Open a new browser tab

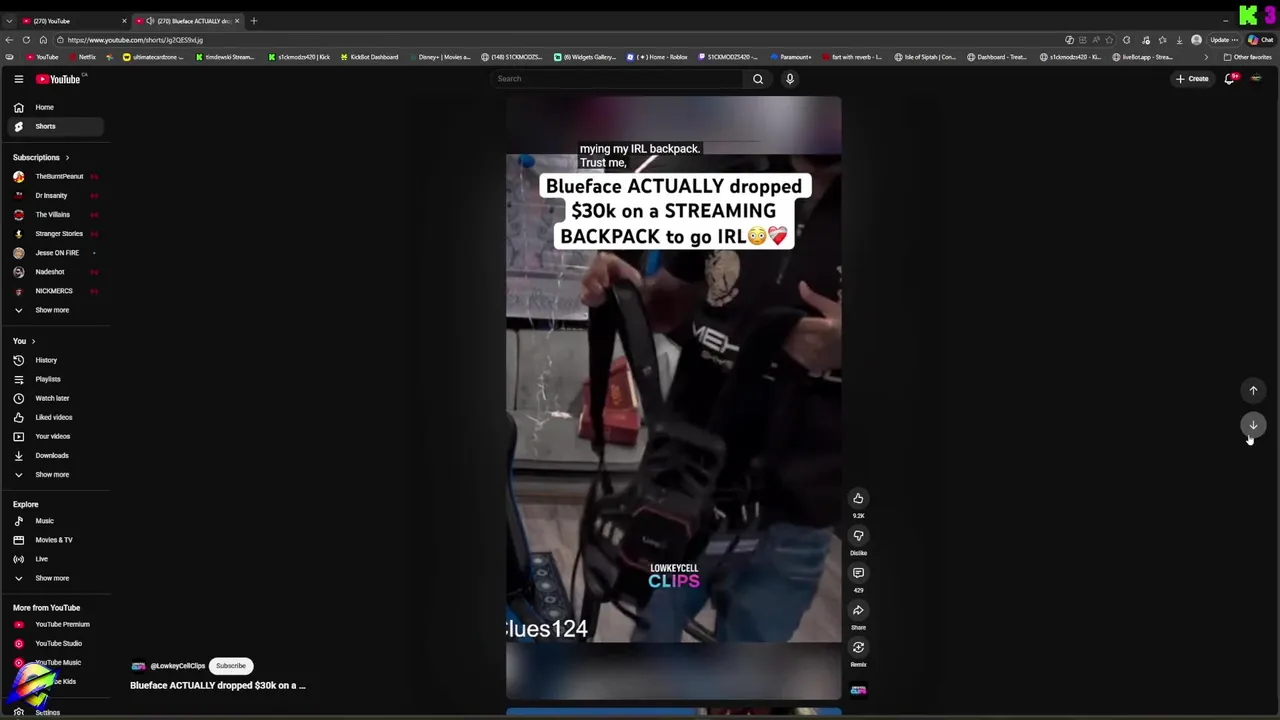click(254, 20)
